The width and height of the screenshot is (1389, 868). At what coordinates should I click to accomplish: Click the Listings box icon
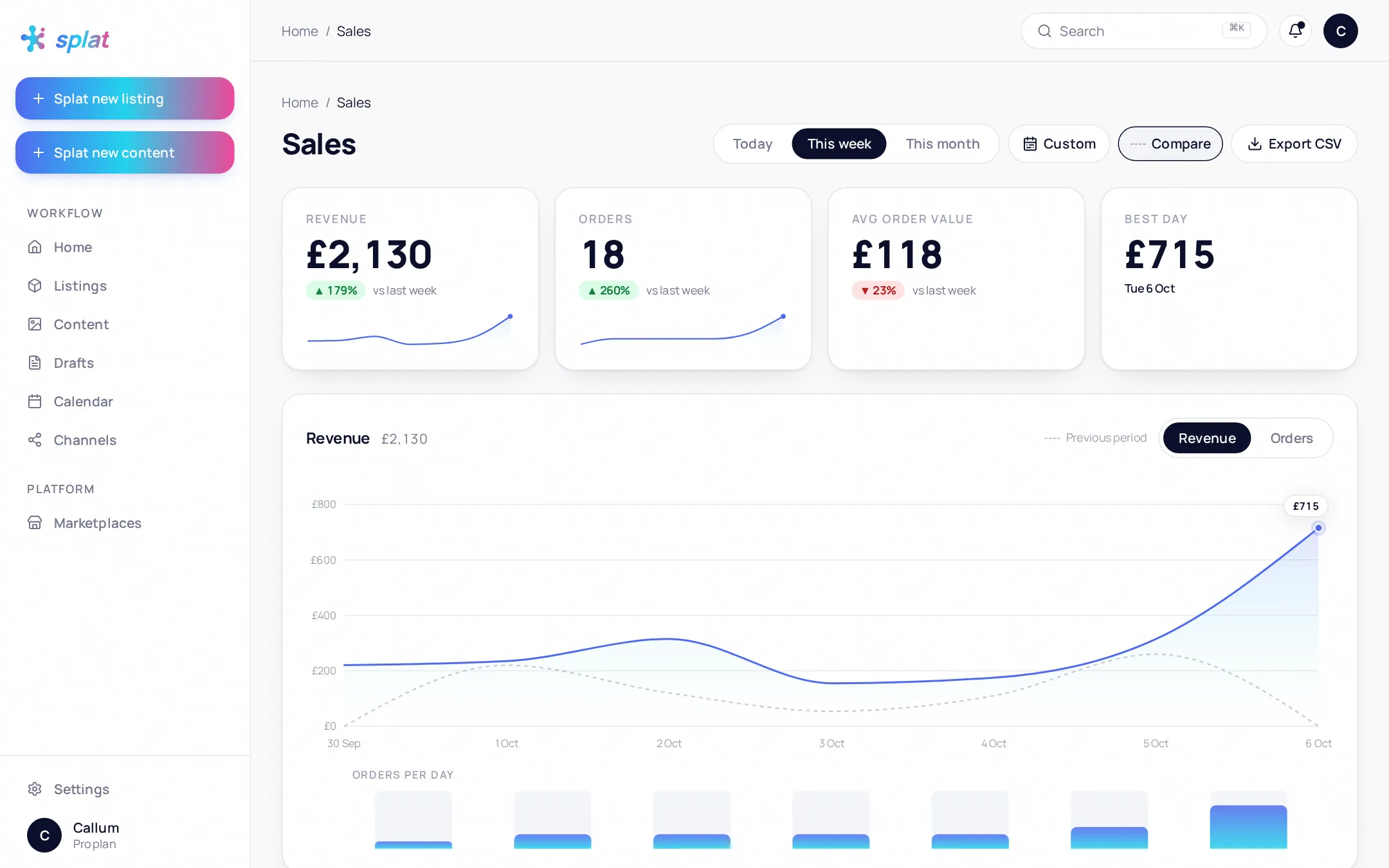tap(35, 285)
